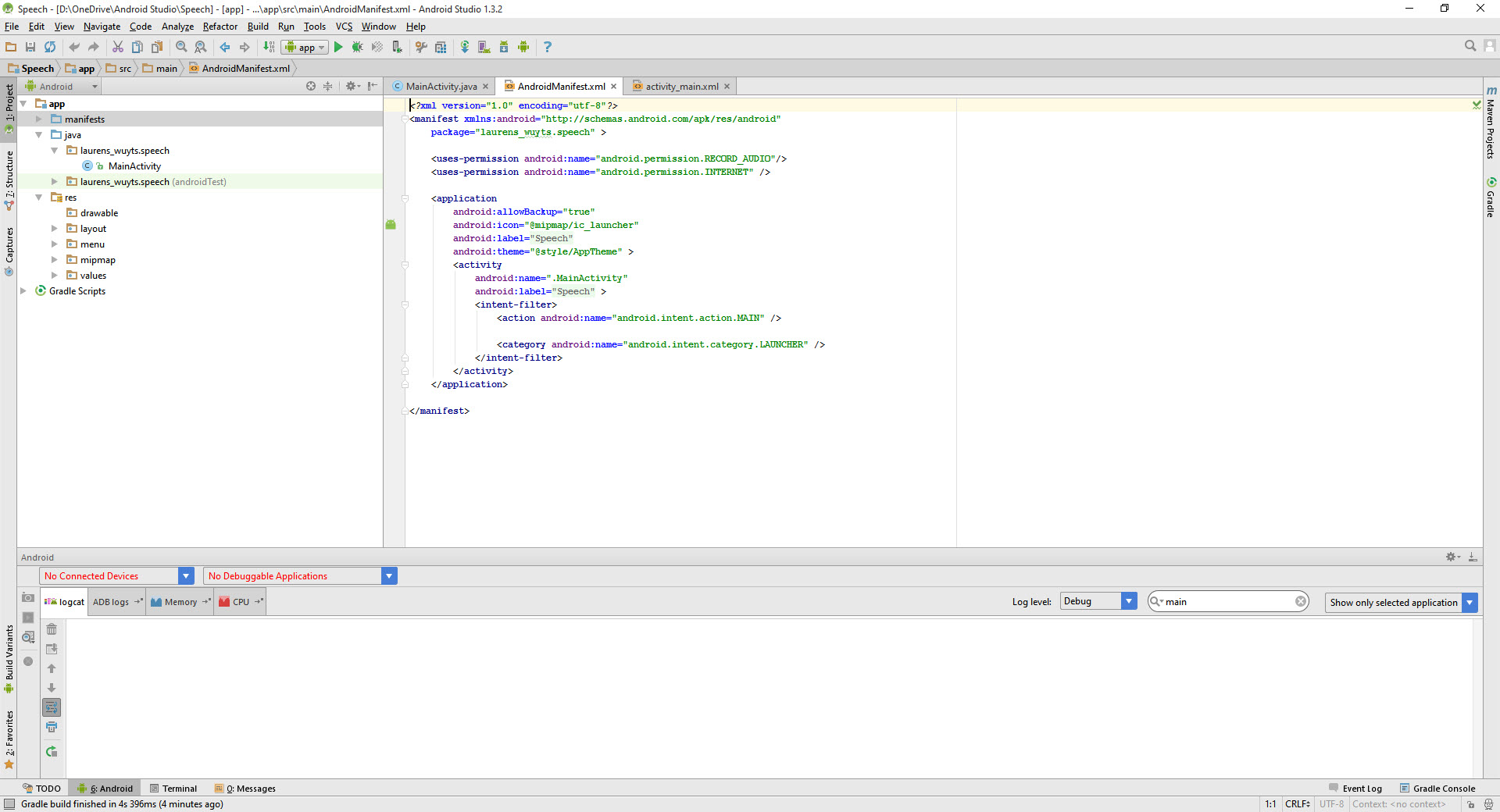Navigate back with the blue left arrow
This screenshot has height=812, width=1500.
click(225, 47)
